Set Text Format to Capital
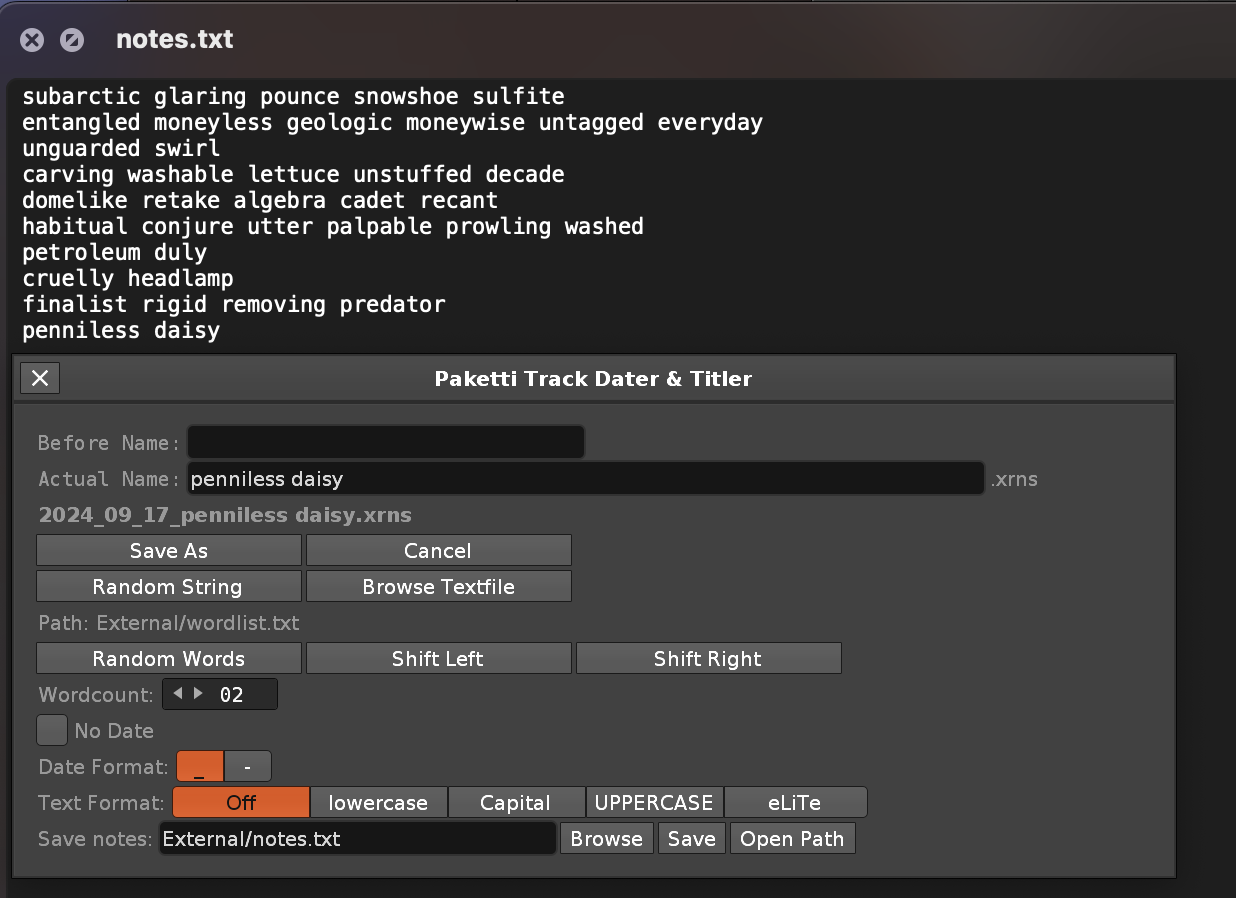 (515, 803)
